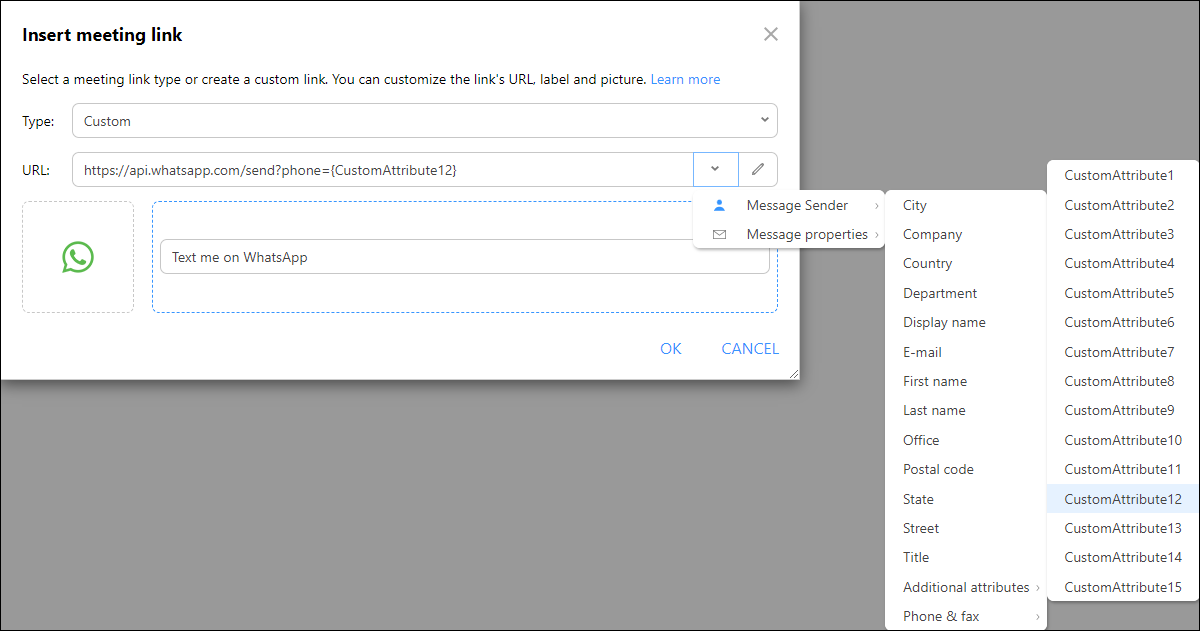Select Country from the sender menu

(966, 263)
